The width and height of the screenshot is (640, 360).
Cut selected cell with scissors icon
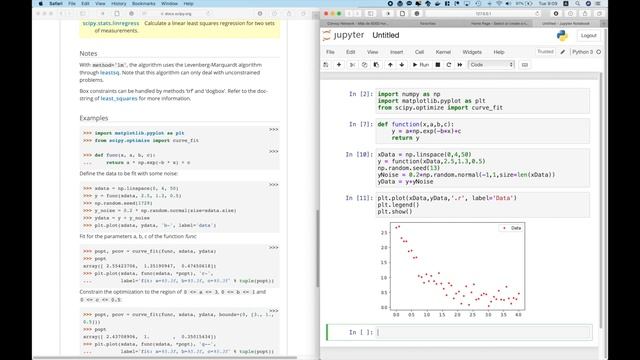coord(352,64)
